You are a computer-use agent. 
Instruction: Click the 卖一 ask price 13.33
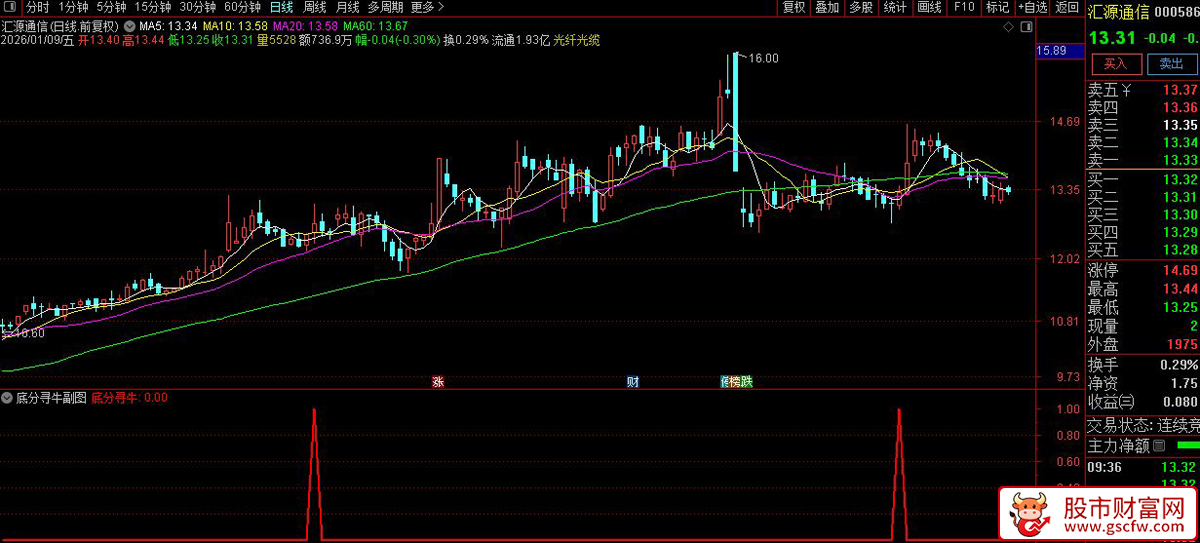point(1180,160)
